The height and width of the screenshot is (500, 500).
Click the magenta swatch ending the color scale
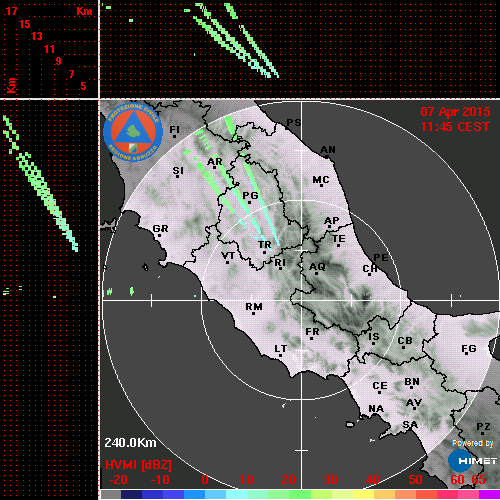tap(489, 494)
